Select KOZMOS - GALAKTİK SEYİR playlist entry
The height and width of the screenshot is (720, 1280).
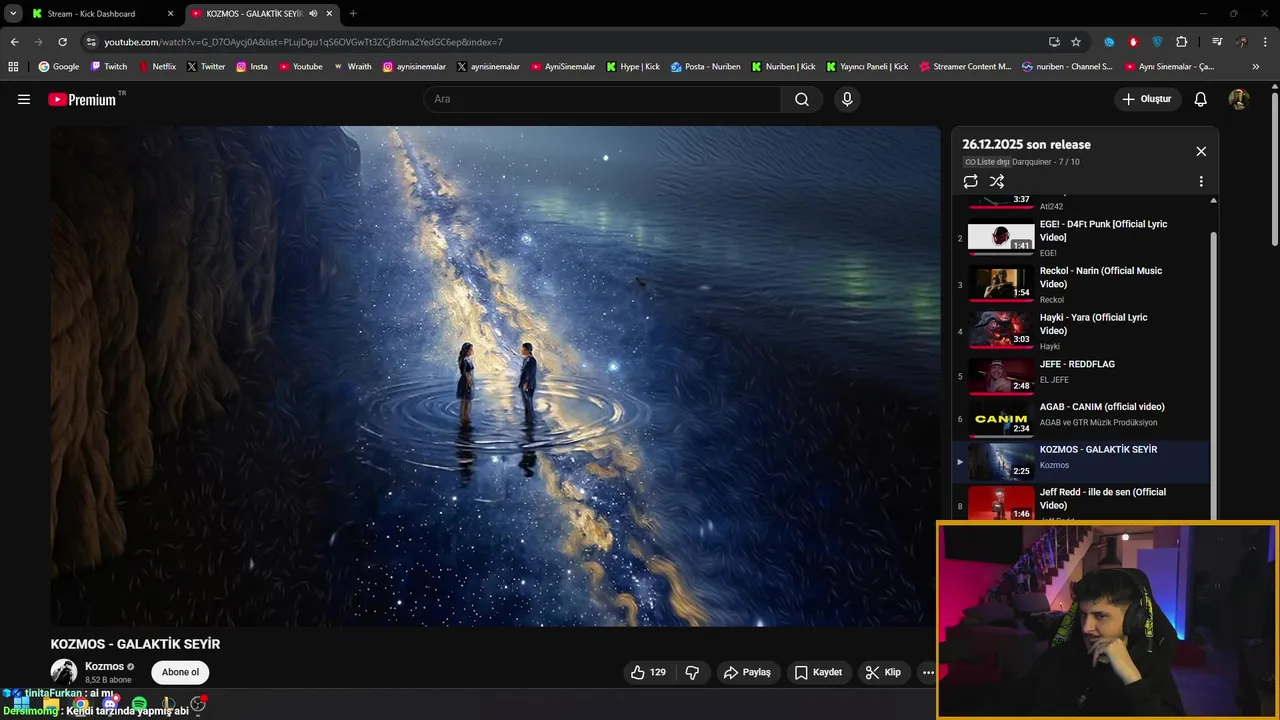[x=1080, y=462]
